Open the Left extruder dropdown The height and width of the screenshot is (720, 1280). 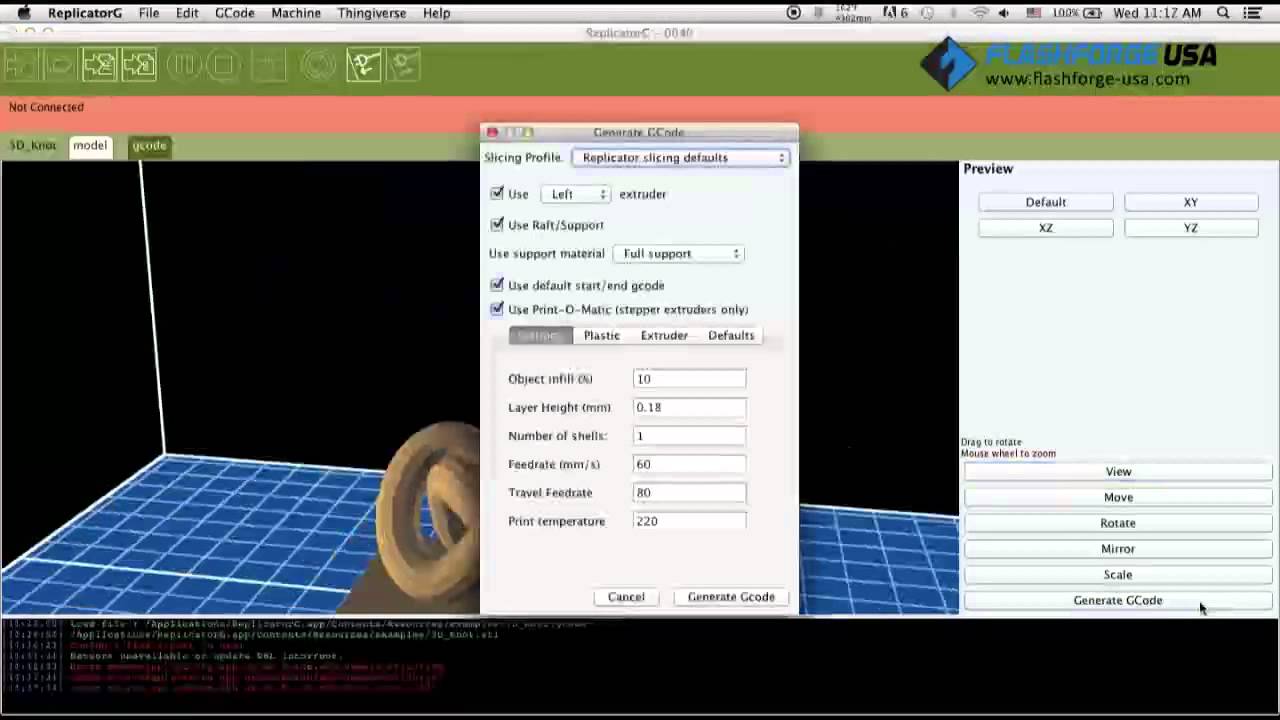coord(576,194)
